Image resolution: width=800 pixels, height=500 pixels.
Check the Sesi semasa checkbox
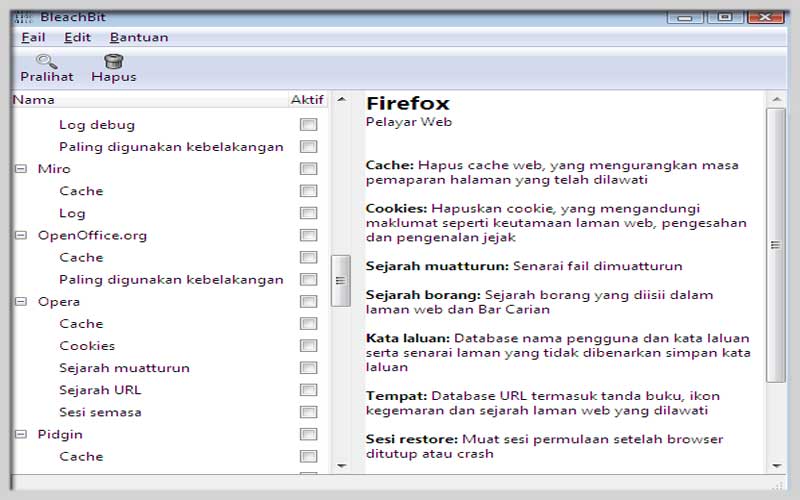coord(308,412)
